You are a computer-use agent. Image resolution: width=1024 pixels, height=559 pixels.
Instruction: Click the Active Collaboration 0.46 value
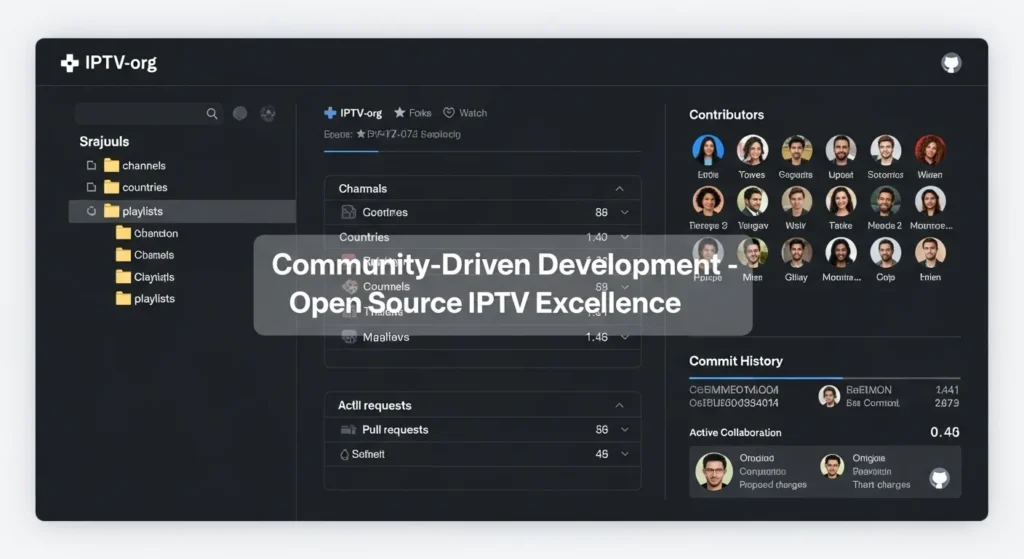(x=944, y=432)
